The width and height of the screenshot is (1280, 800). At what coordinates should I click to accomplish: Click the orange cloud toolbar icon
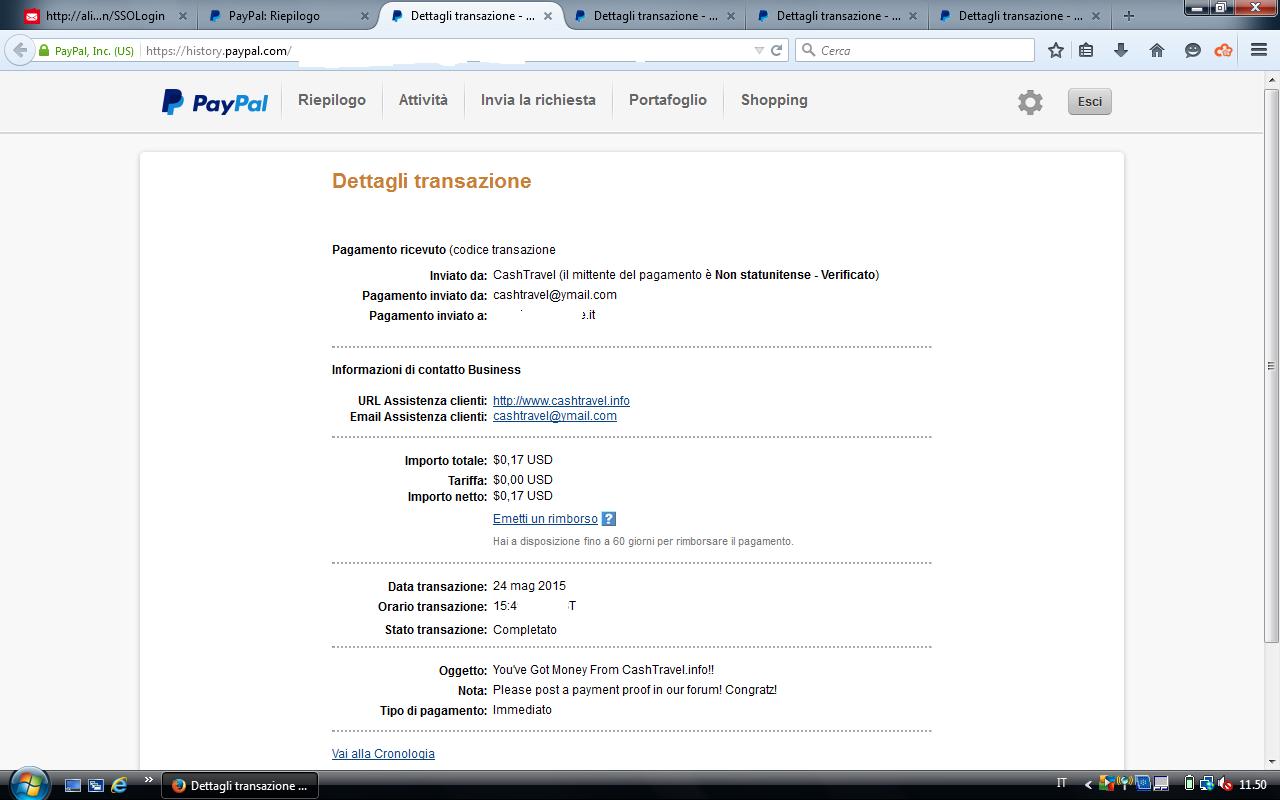(x=1223, y=50)
